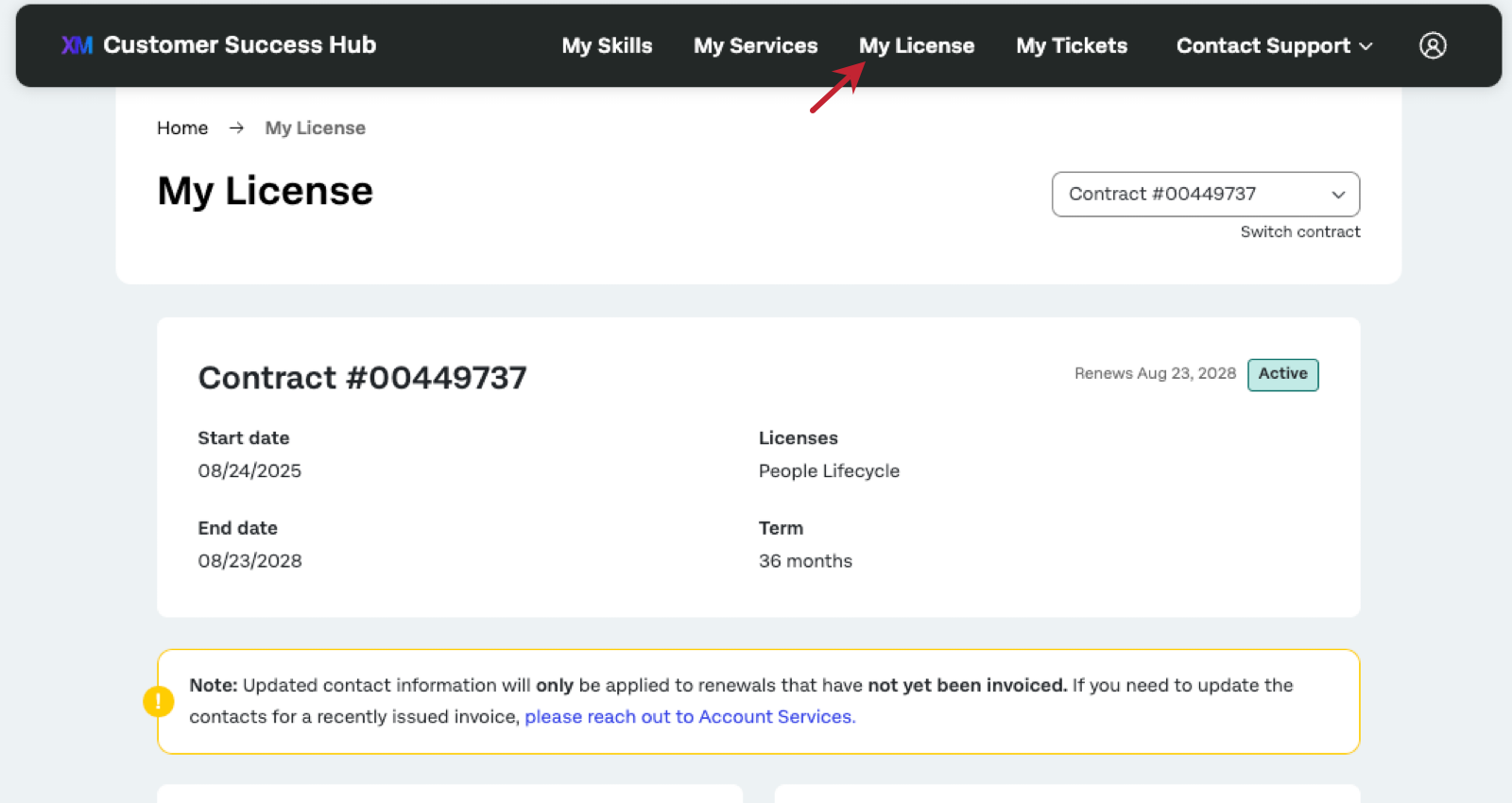This screenshot has height=803, width=1512.
Task: Click the yellow warning exclamation icon
Action: coord(158,701)
